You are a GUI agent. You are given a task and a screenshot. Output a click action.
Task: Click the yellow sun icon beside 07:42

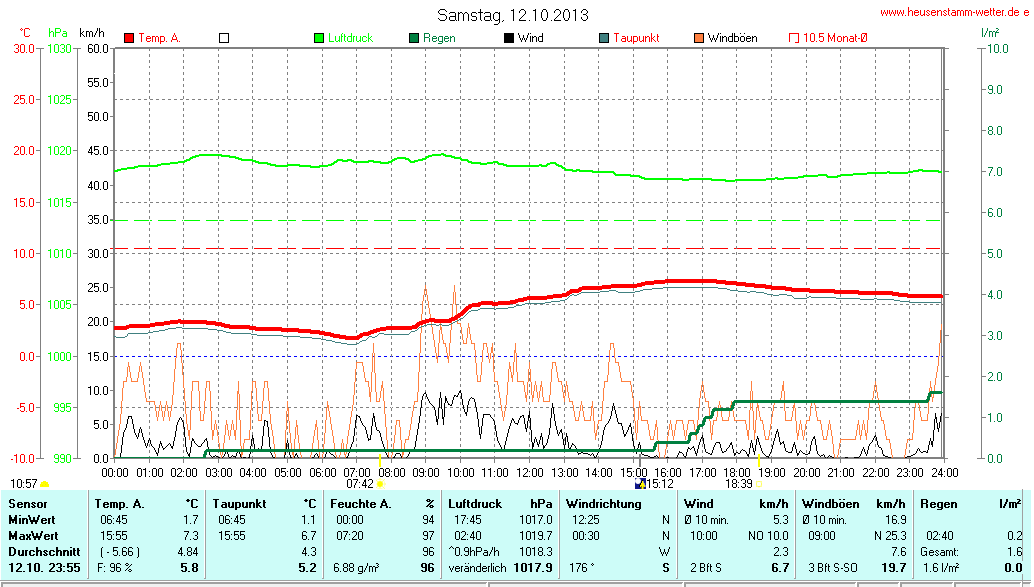coord(380,484)
